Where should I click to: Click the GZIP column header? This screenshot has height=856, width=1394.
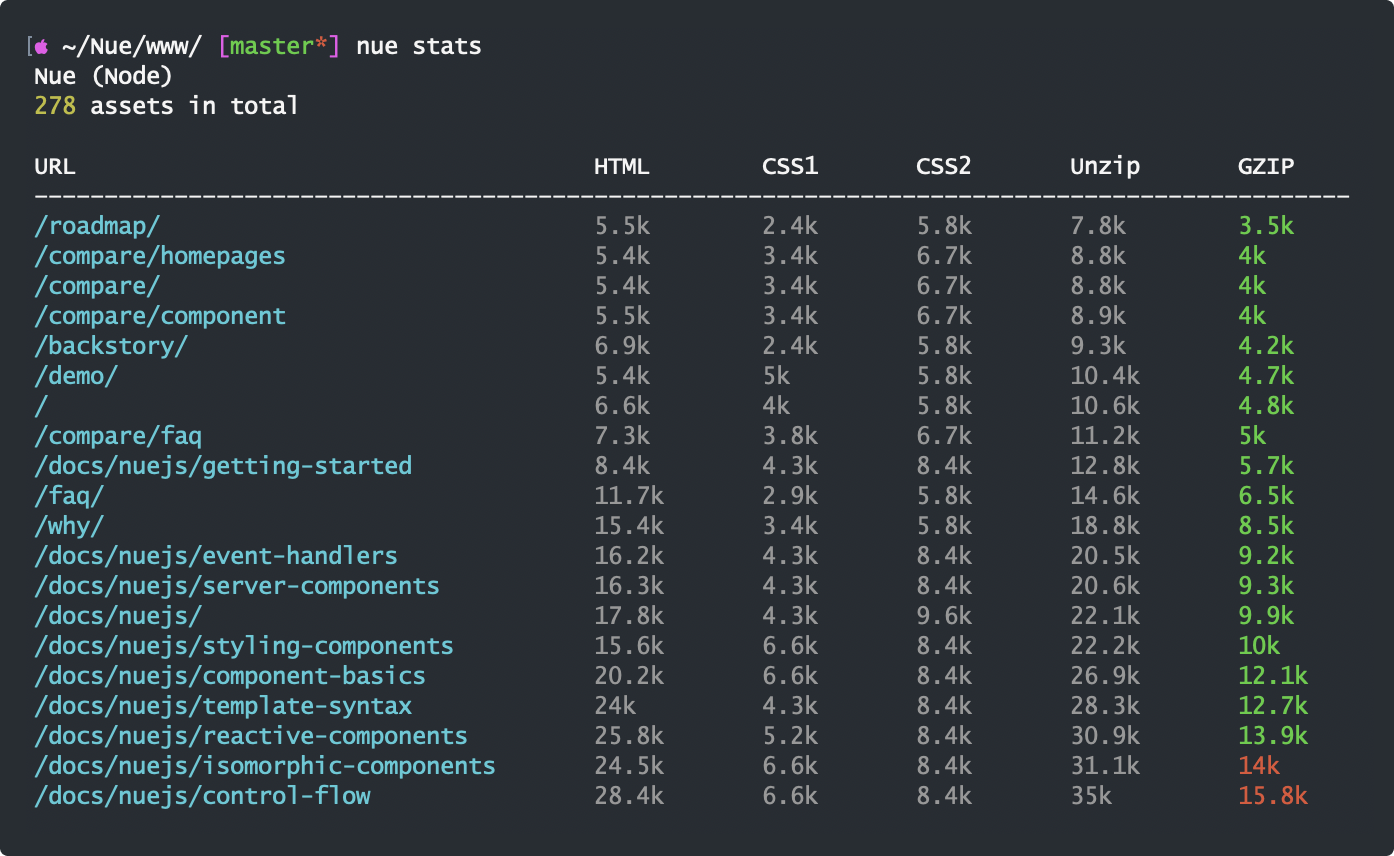1266,166
